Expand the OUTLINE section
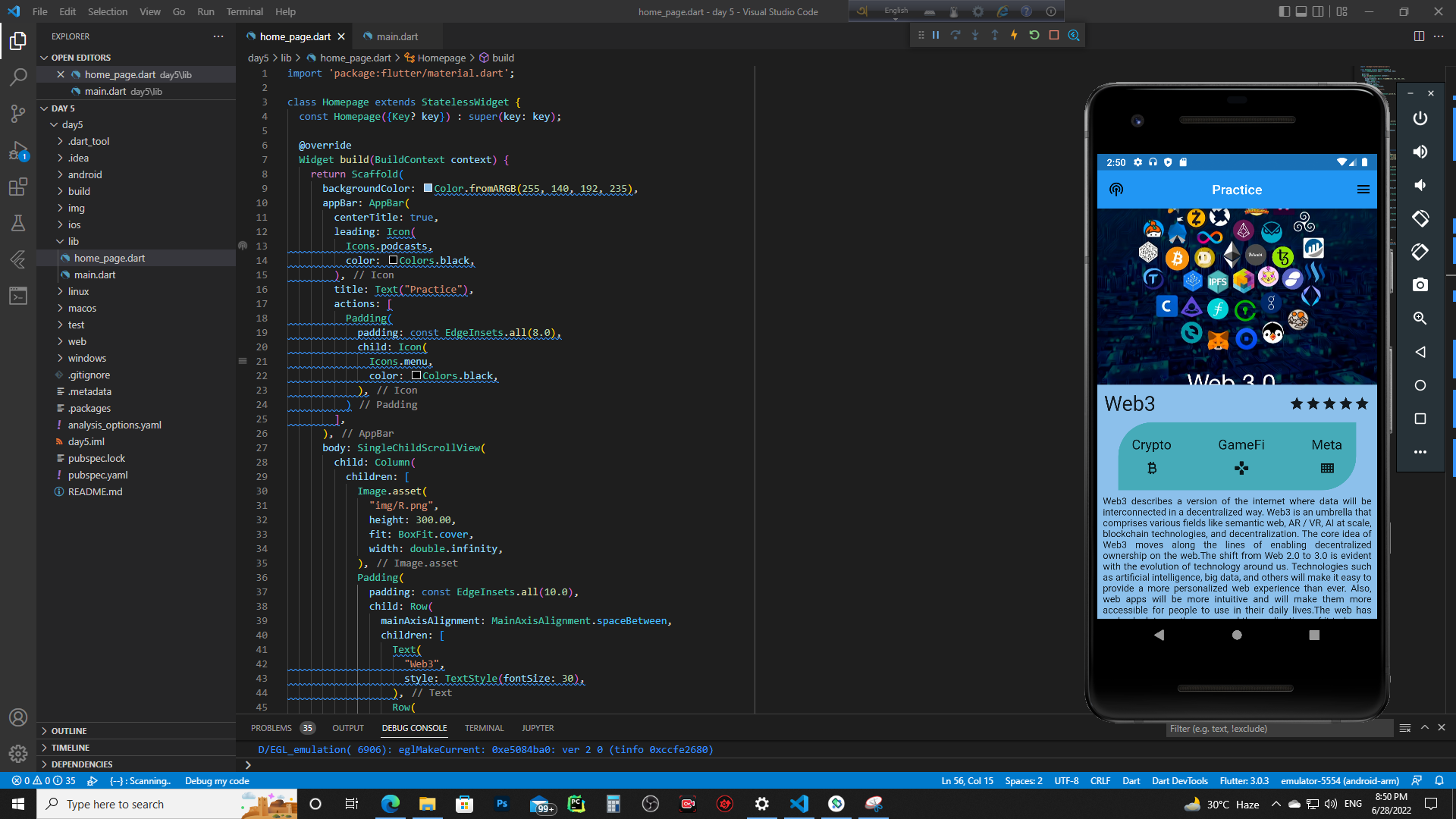 pos(69,730)
